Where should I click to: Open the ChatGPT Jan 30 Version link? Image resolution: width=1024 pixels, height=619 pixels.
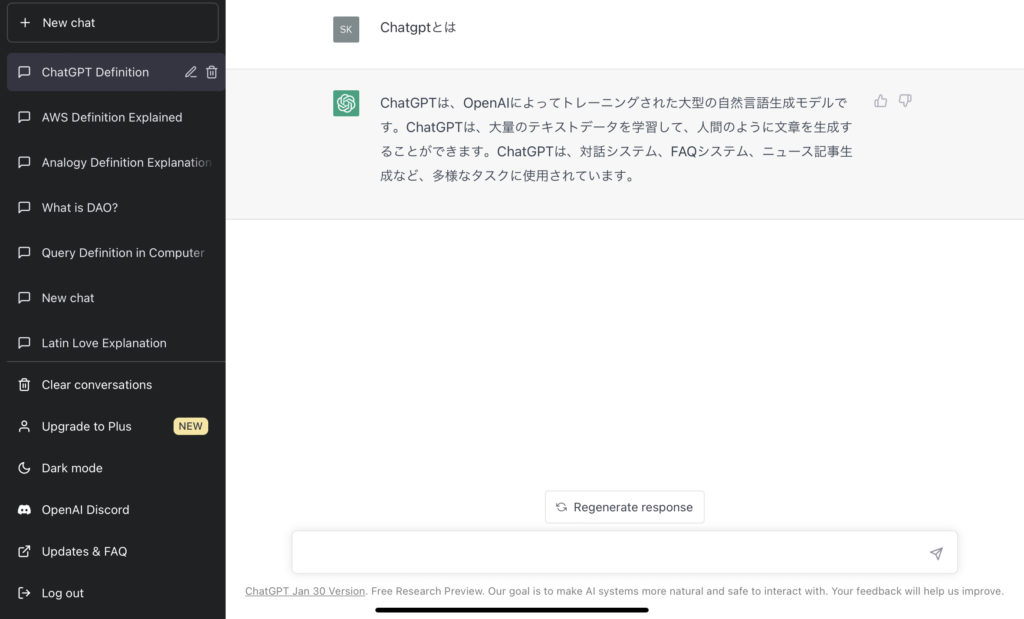click(x=305, y=591)
